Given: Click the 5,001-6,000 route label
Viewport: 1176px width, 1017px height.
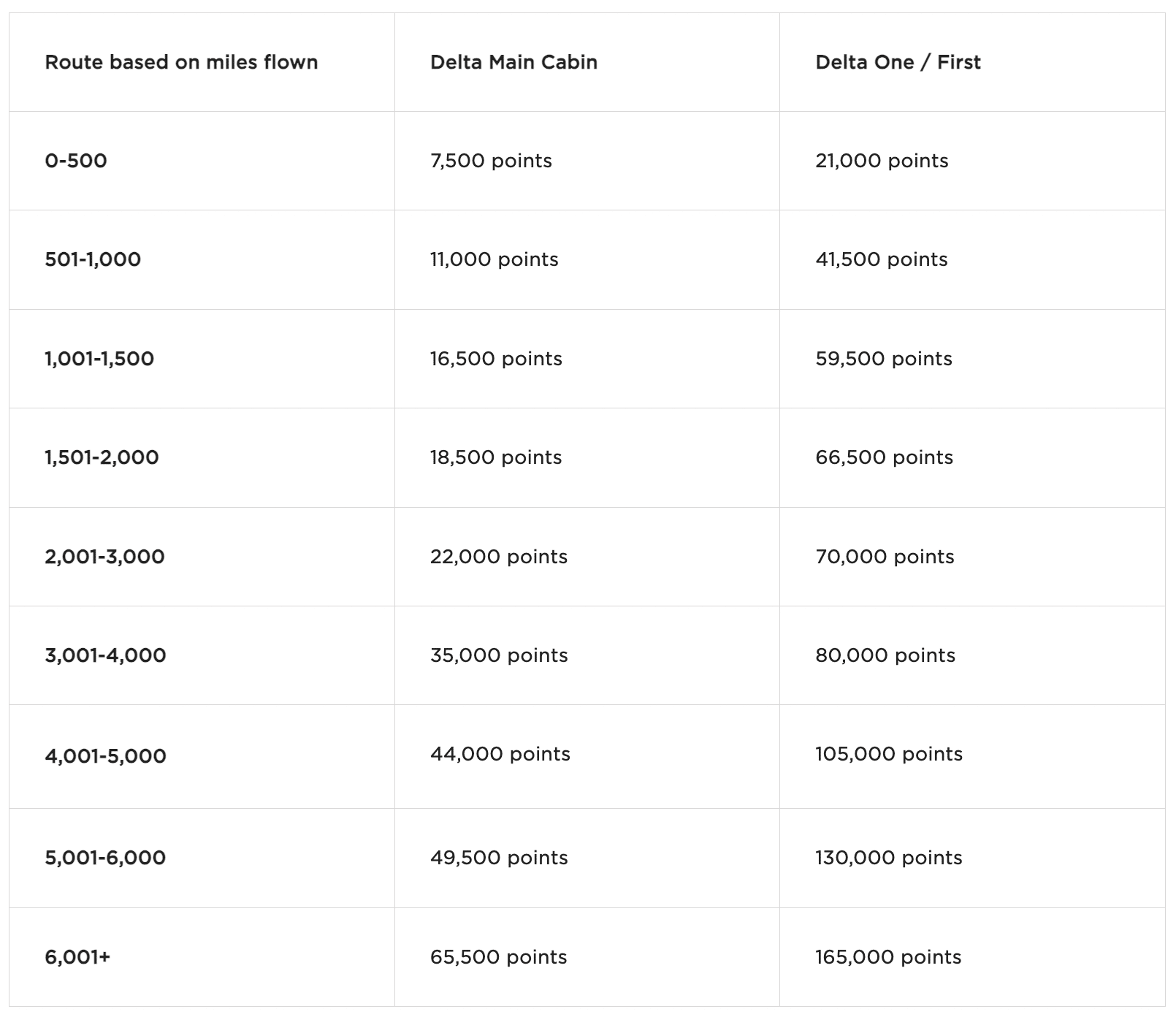Looking at the screenshot, I should tap(105, 858).
